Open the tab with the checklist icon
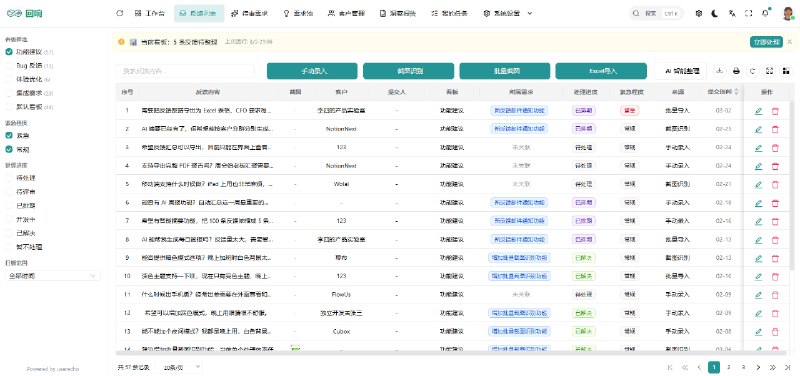800x376 pixels. click(449, 14)
